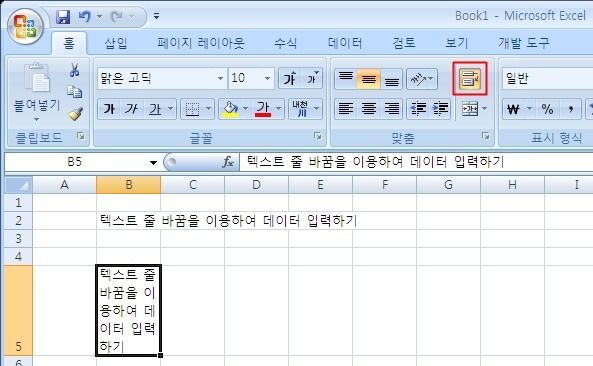Open the font size 10 dropdown

[267, 78]
